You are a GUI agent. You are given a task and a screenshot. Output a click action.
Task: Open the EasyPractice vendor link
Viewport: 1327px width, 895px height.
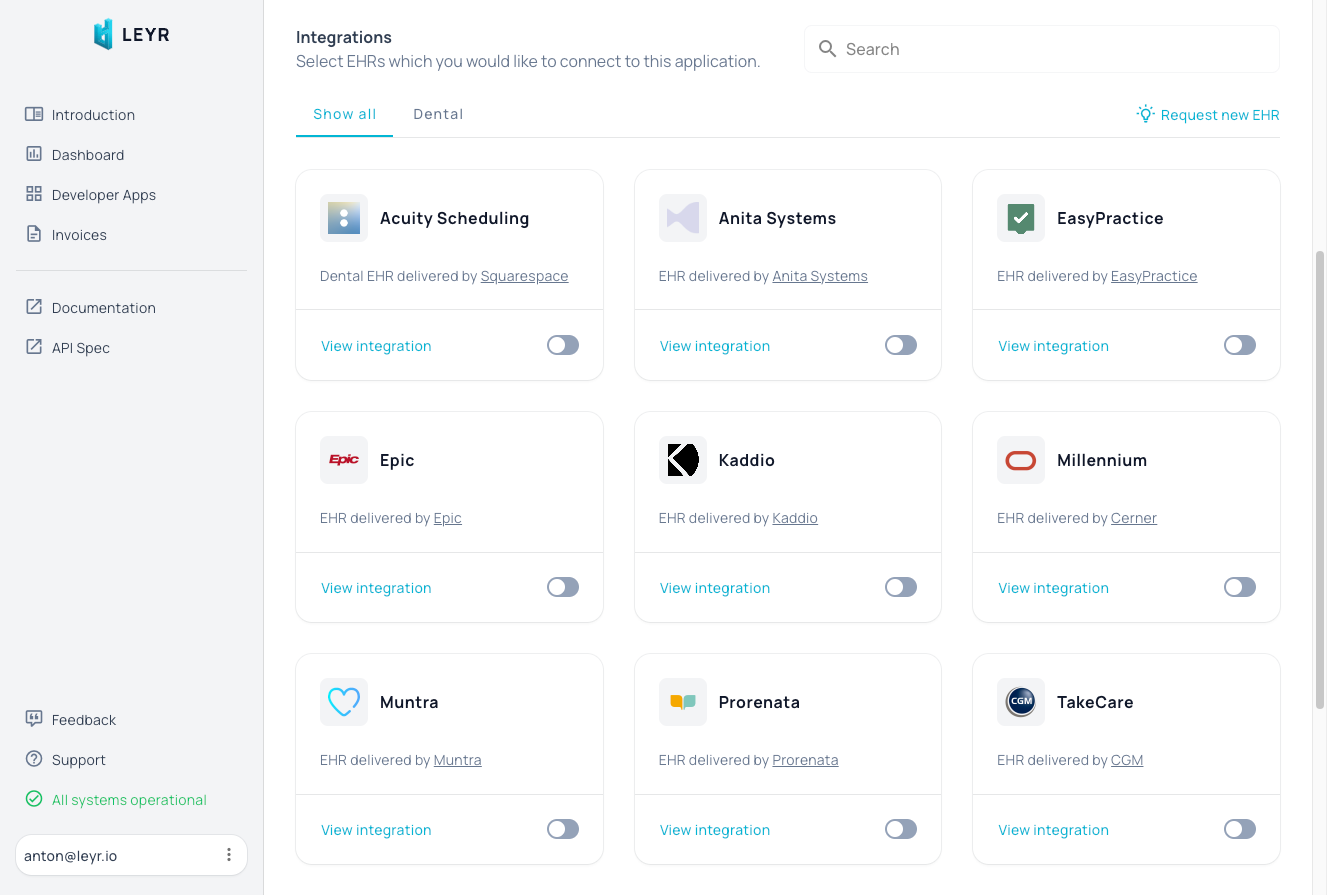[x=1154, y=276]
